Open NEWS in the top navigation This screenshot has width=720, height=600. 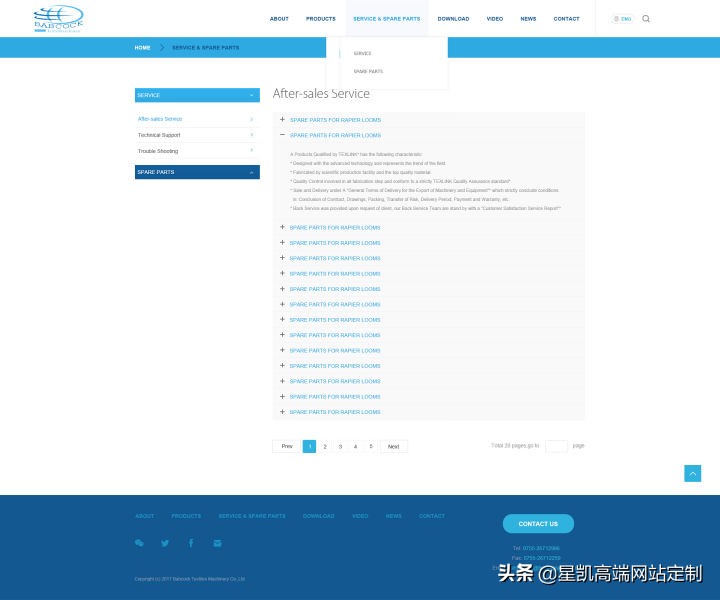pos(528,19)
